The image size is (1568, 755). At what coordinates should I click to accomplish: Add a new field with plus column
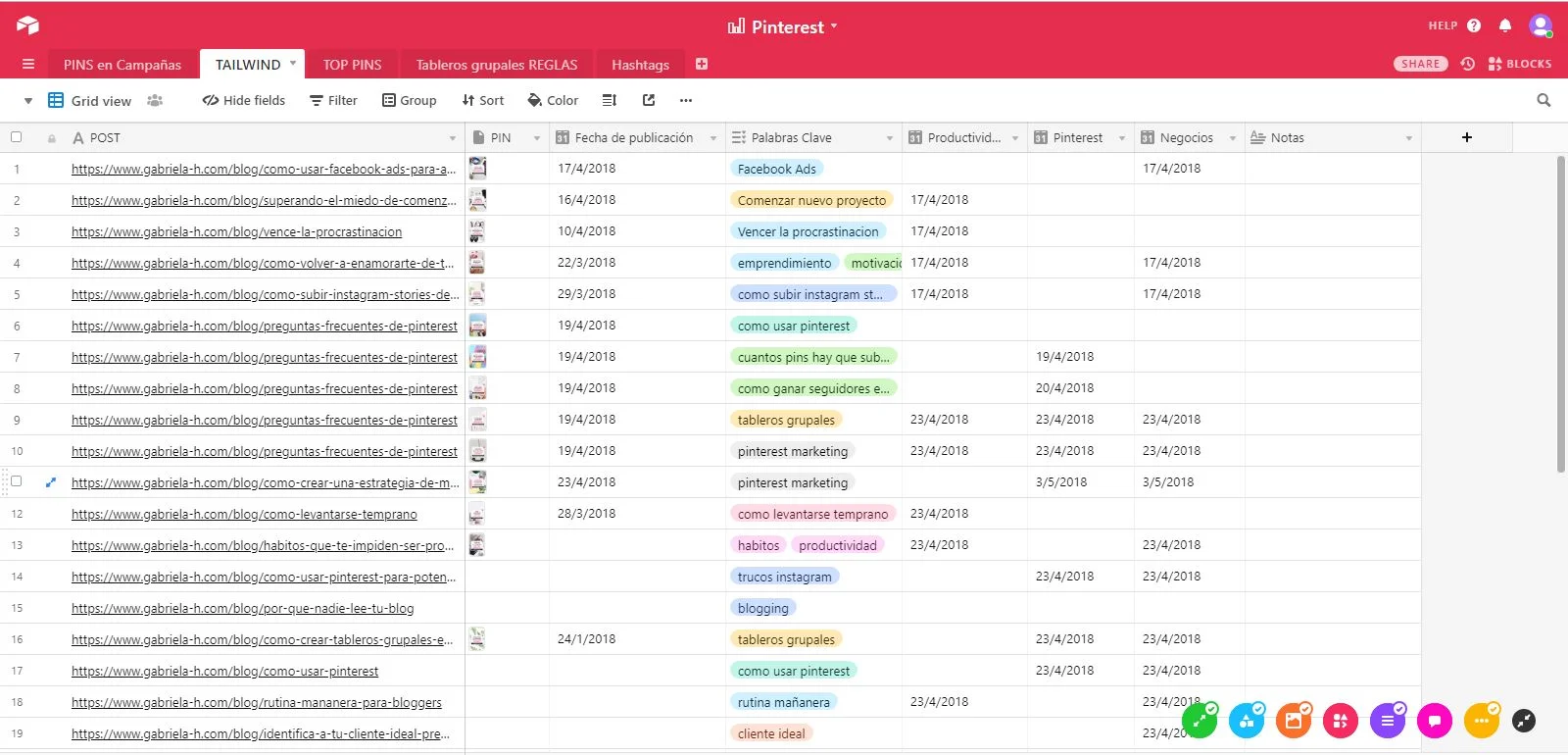click(x=1467, y=137)
